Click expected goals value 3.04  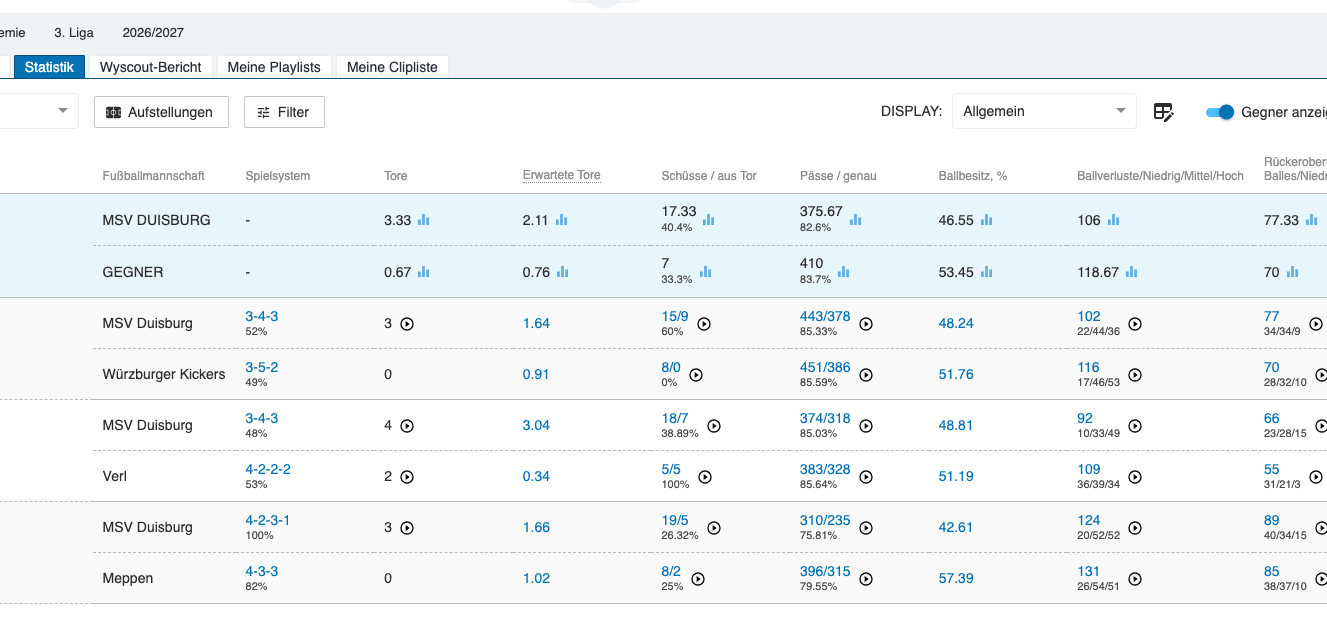pos(536,425)
